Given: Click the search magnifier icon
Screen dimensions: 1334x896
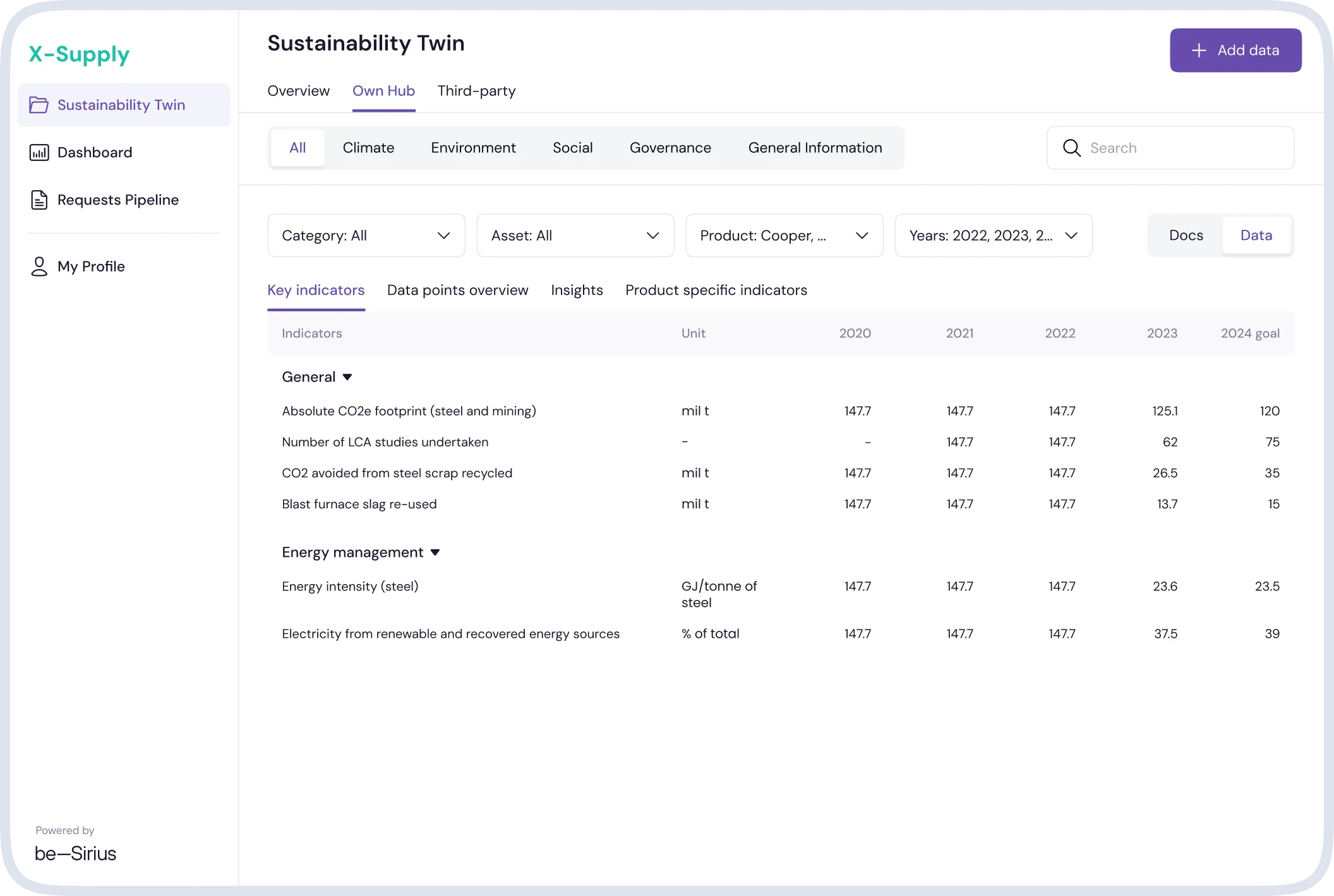Looking at the screenshot, I should pyautogui.click(x=1071, y=148).
